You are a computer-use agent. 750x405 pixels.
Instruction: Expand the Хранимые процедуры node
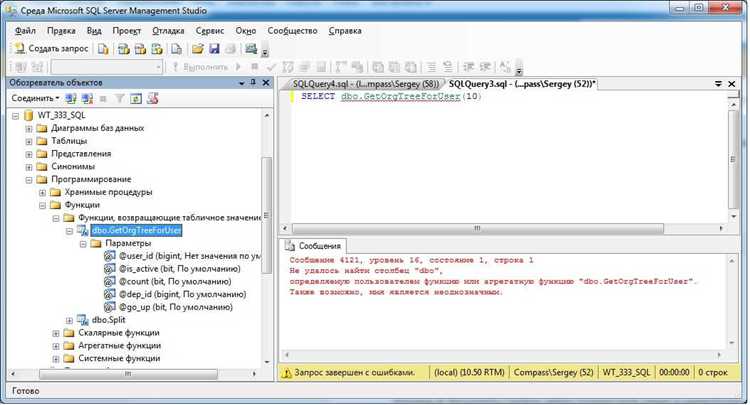(42, 193)
